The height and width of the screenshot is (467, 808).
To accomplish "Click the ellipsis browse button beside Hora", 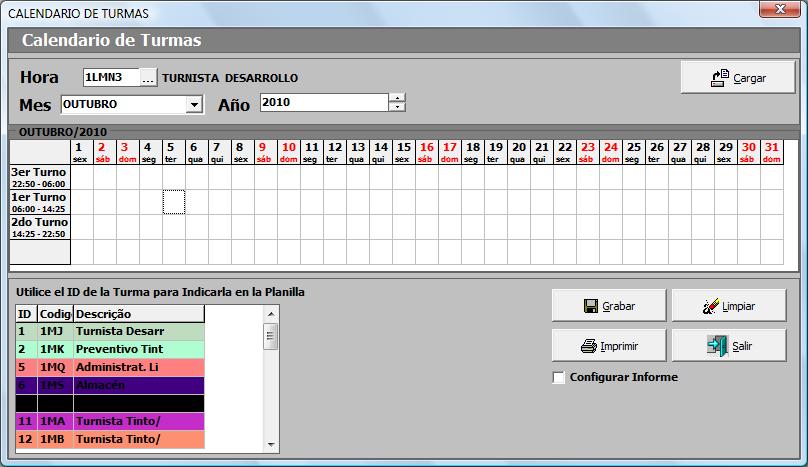I will tap(147, 78).
